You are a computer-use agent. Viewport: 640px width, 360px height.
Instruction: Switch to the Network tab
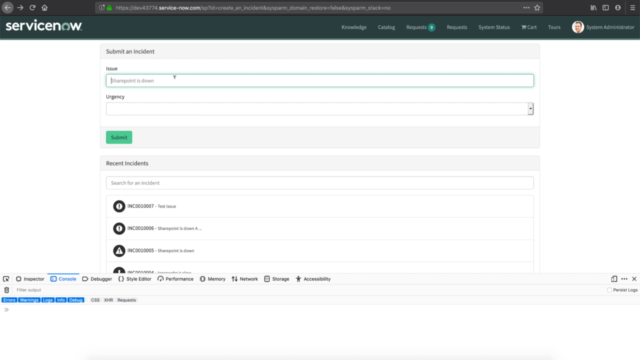click(245, 279)
